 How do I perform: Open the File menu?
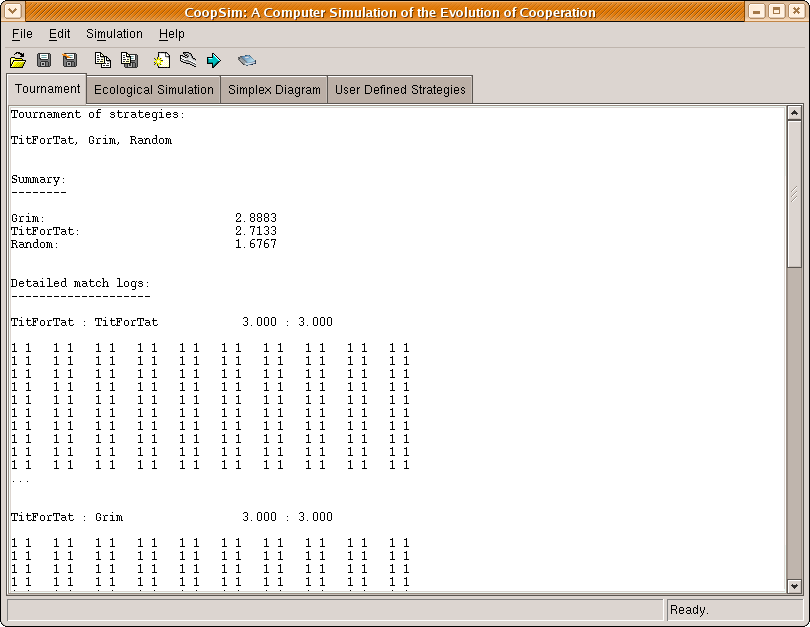[x=22, y=34]
